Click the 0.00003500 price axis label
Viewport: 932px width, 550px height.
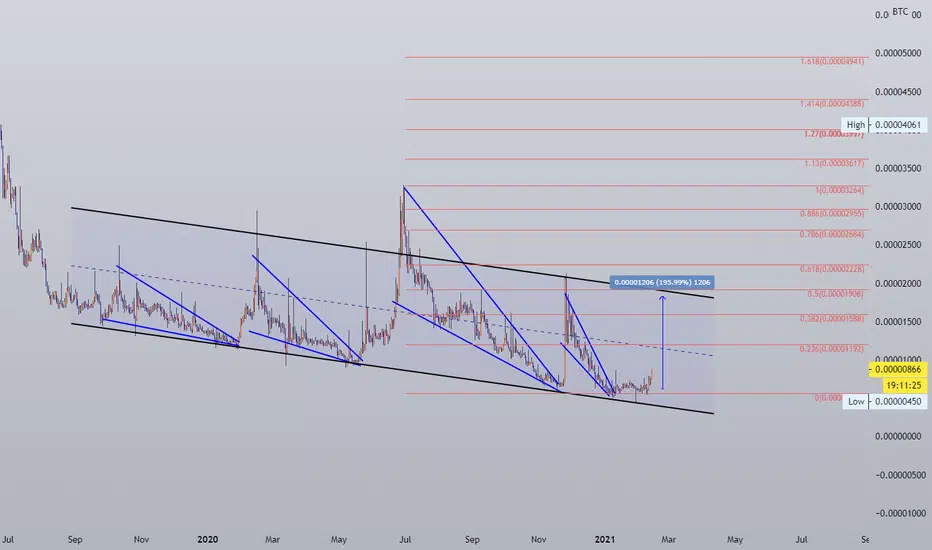[x=898, y=169]
